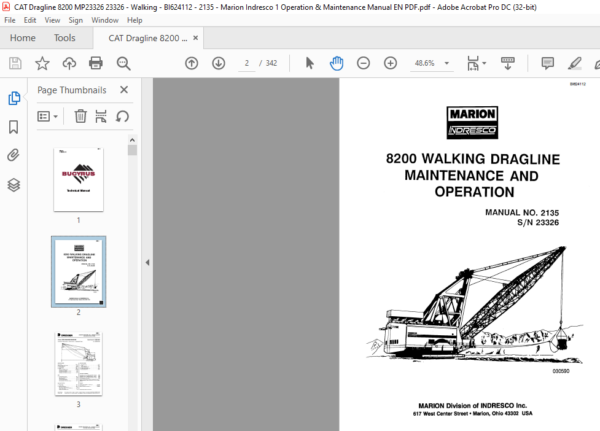Switch to the Tools tab

[64, 38]
